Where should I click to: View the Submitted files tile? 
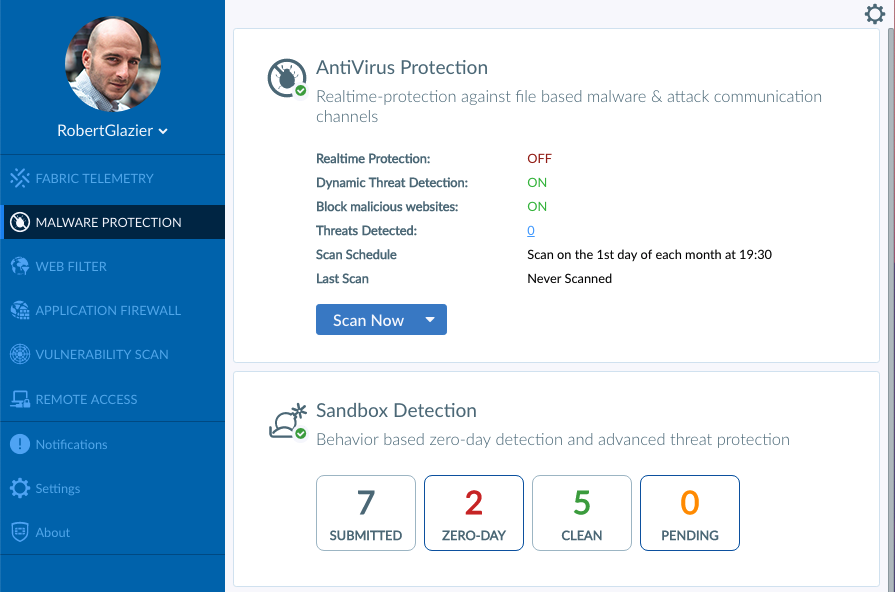366,513
